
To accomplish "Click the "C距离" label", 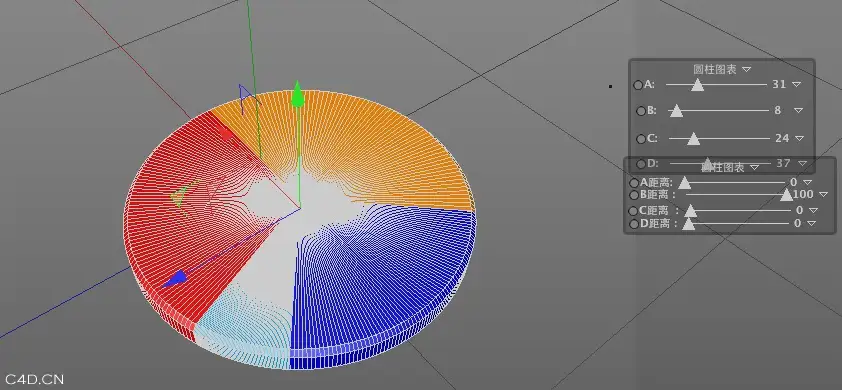I will click(x=654, y=211).
